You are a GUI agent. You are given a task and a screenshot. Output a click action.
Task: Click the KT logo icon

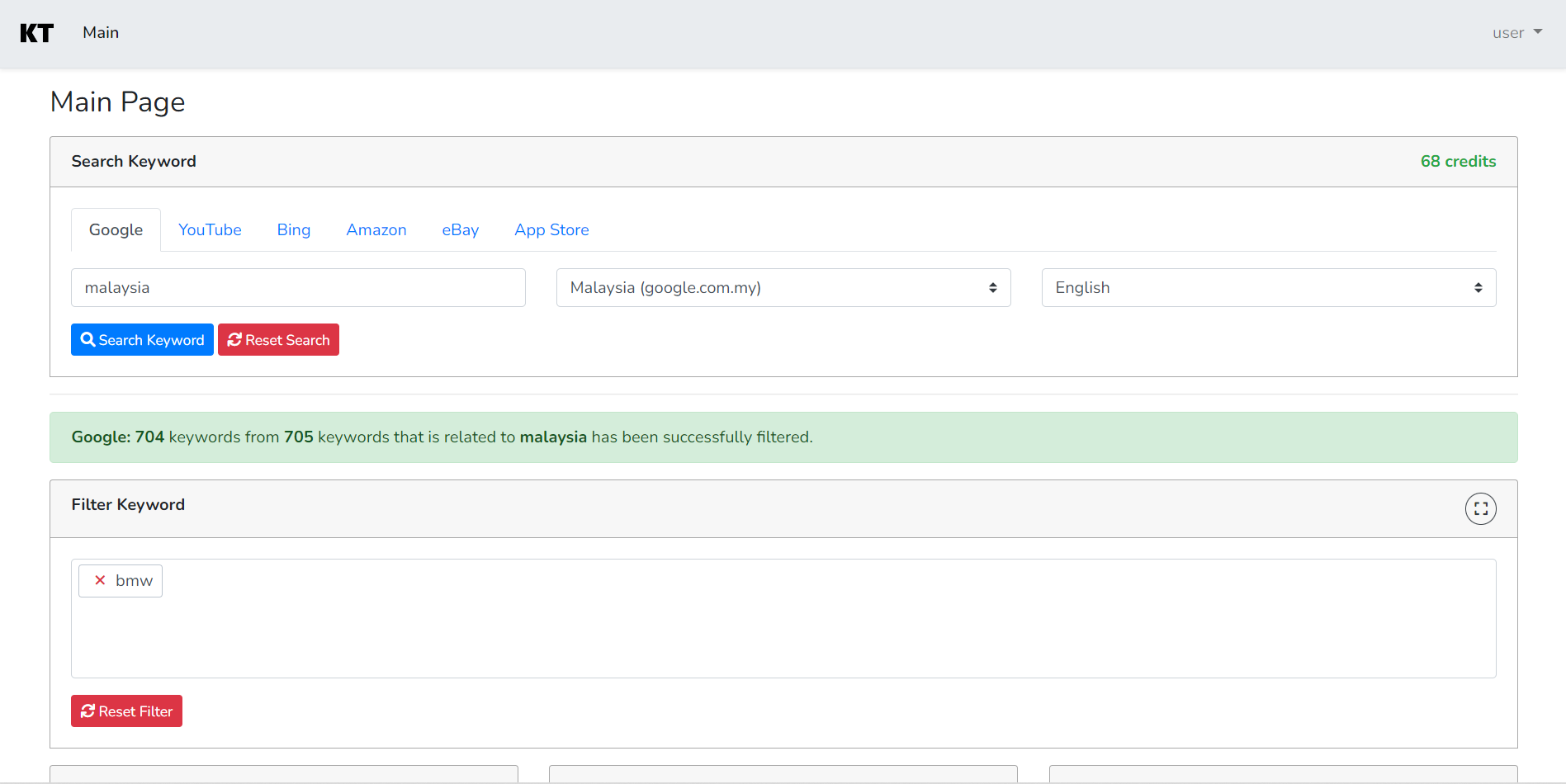[x=36, y=33]
